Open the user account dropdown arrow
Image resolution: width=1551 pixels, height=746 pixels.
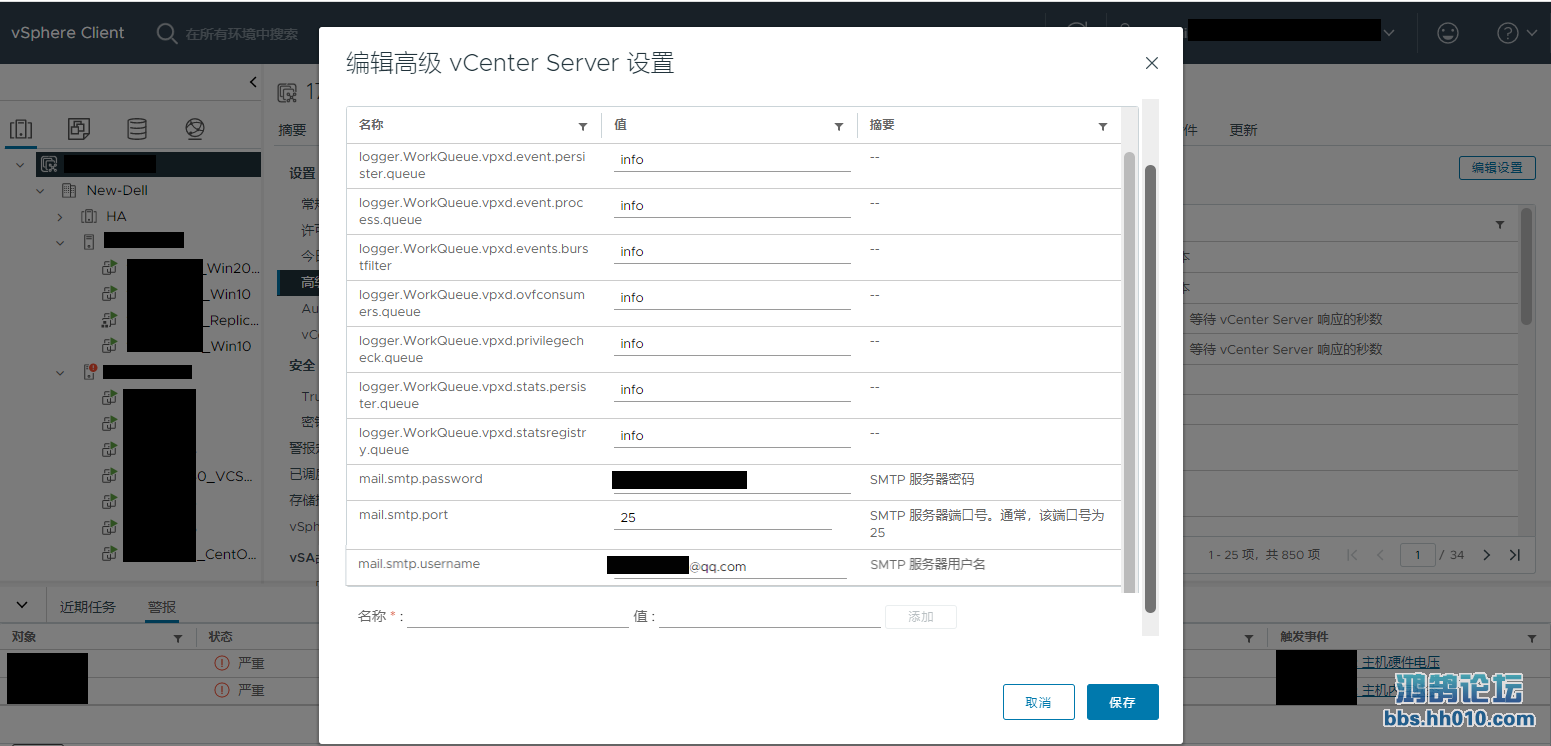click(1389, 33)
